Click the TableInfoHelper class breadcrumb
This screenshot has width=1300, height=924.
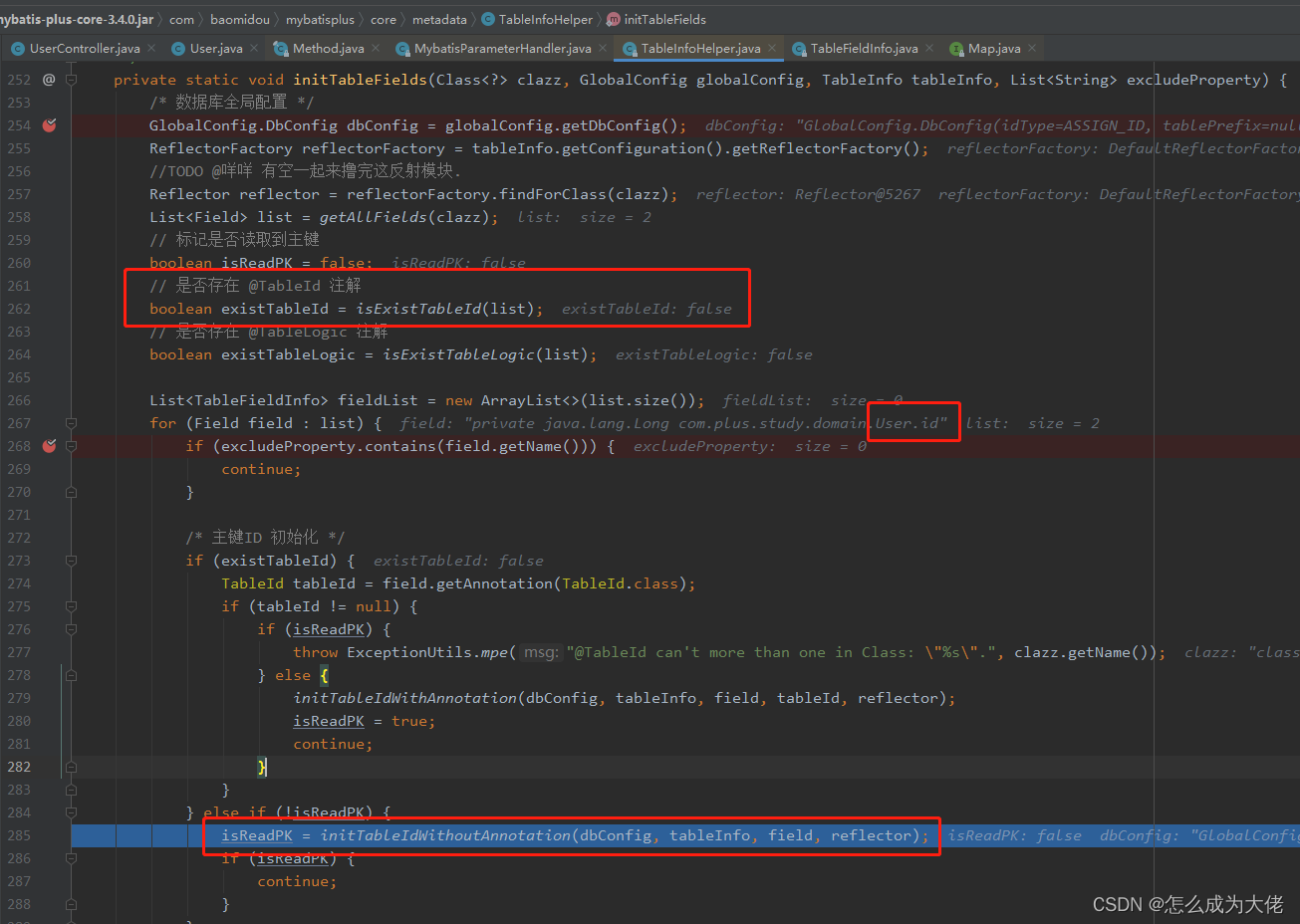point(546,19)
